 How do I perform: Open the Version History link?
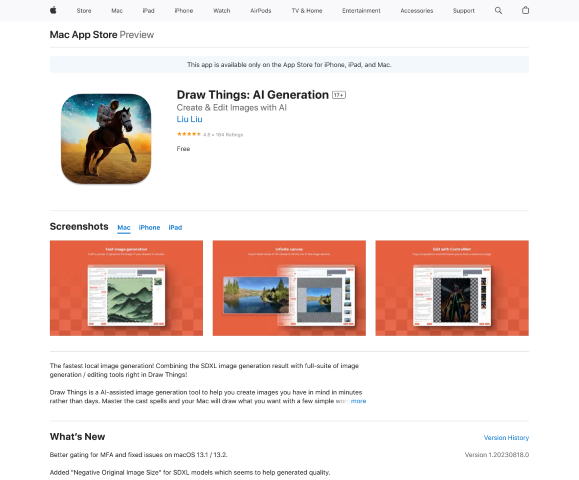(506, 438)
